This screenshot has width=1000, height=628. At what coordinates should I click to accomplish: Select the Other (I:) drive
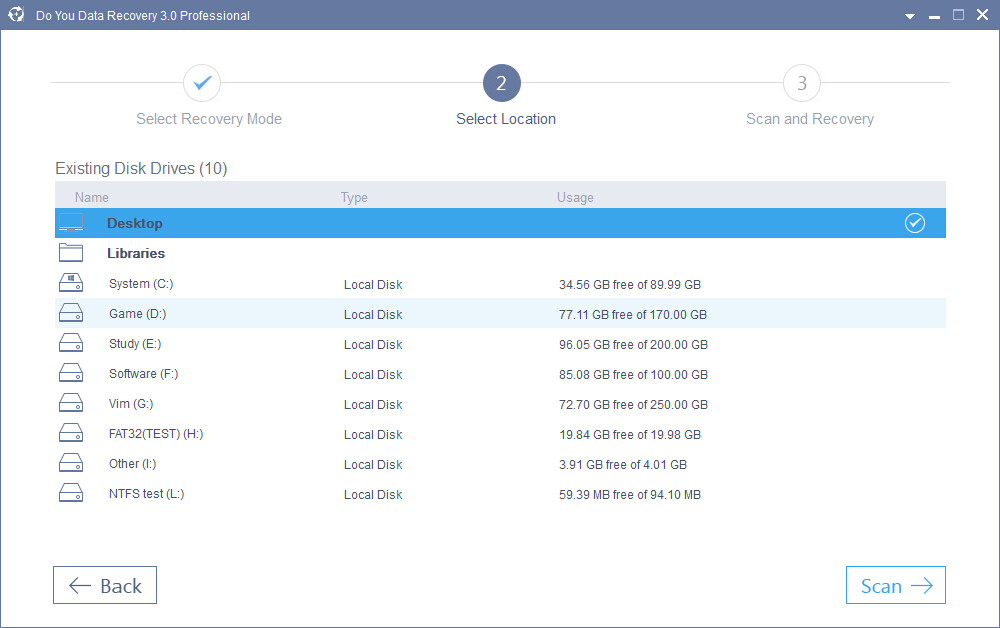click(500, 464)
